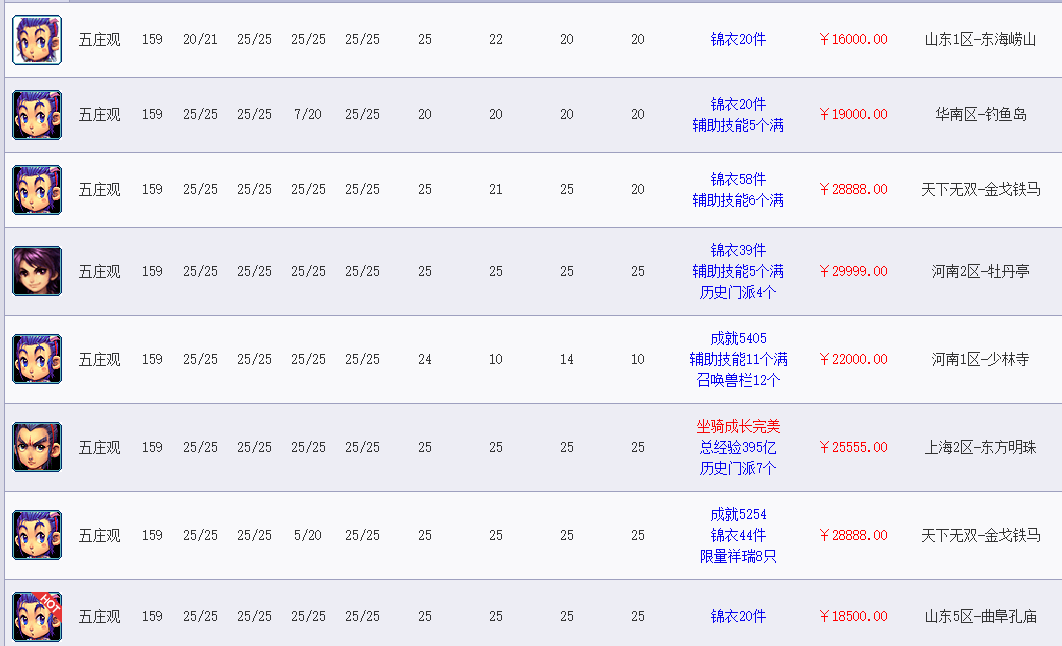
Task: Click the avatar for the 河南2区-牡丹亭 listing
Action: pos(37,271)
